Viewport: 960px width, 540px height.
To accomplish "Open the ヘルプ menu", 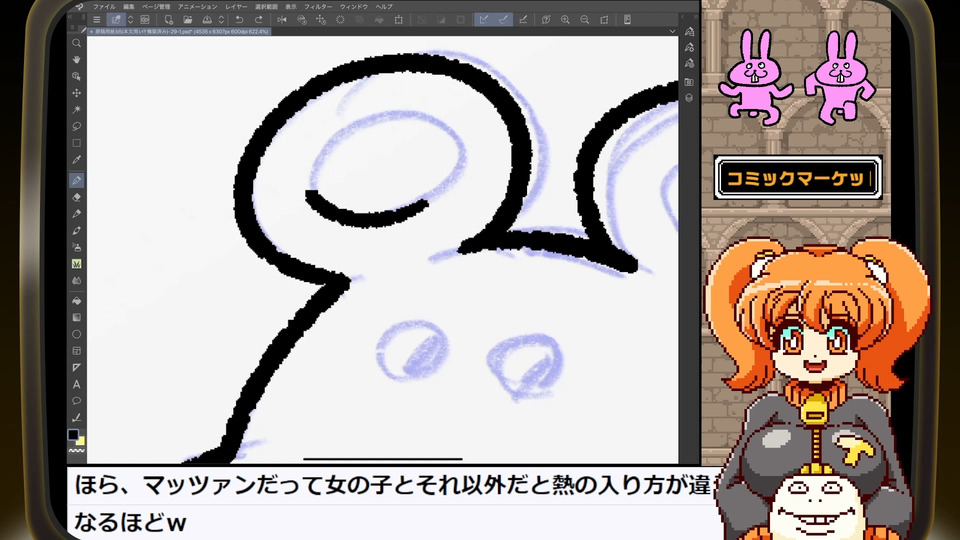I will 384,6.
